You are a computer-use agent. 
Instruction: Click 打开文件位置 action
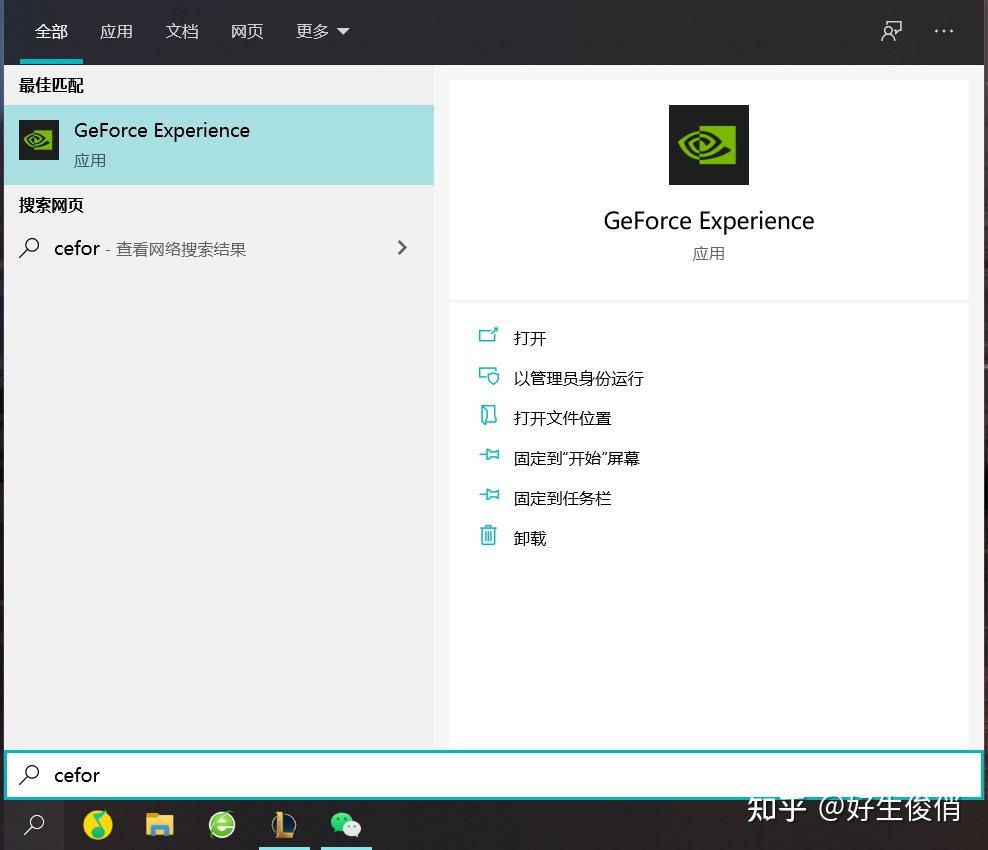[562, 418]
